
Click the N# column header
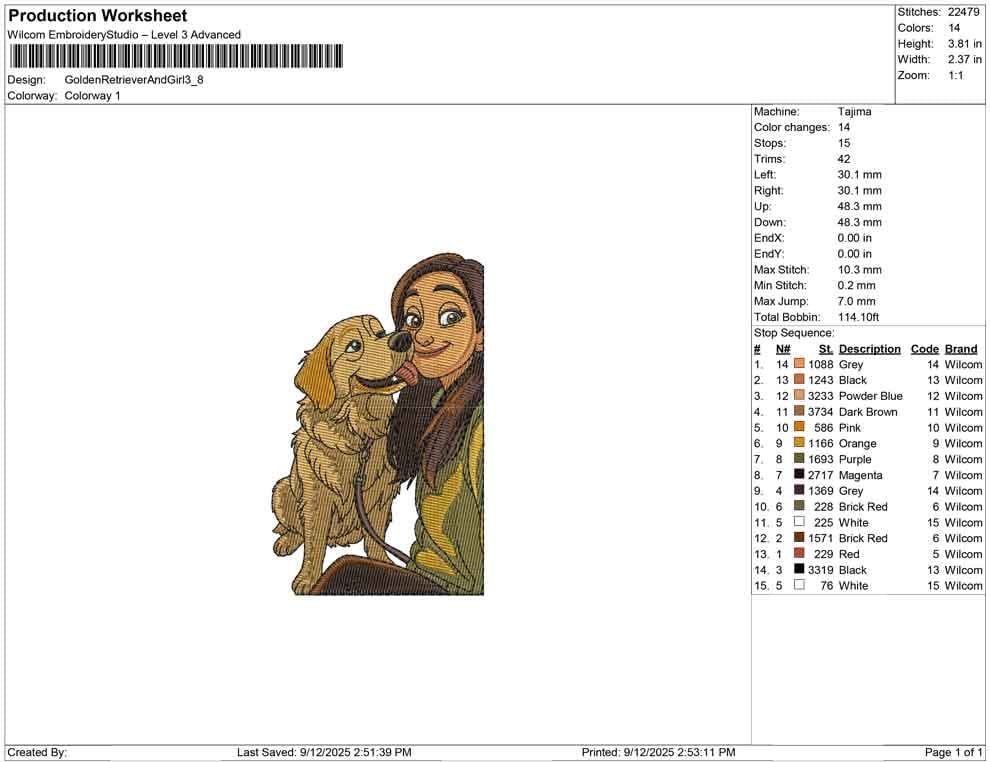click(783, 349)
